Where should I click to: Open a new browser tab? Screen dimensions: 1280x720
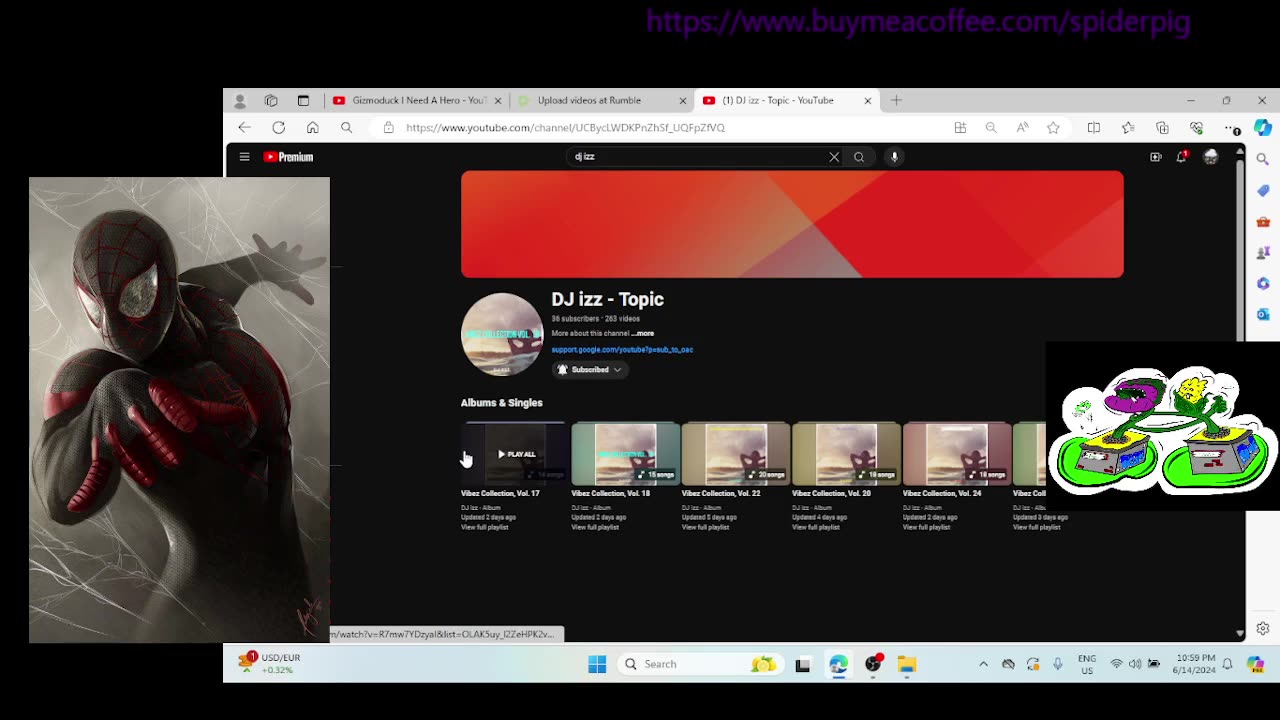[897, 100]
